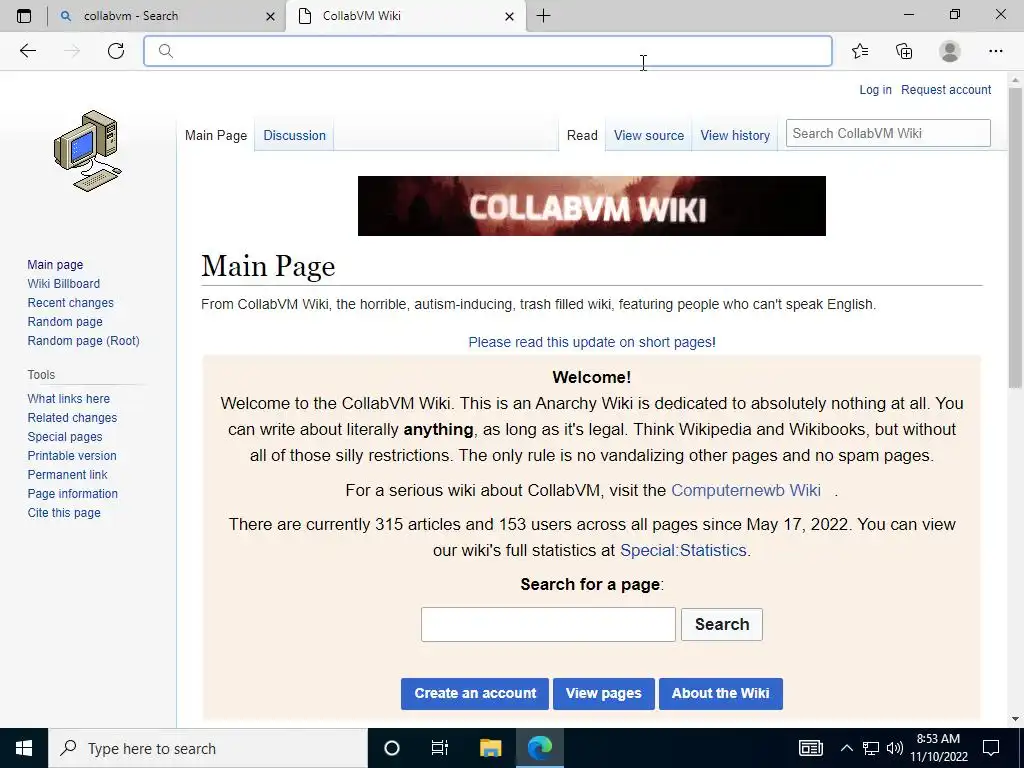
Task: Open the browser profile avatar
Action: pyautogui.click(x=950, y=51)
